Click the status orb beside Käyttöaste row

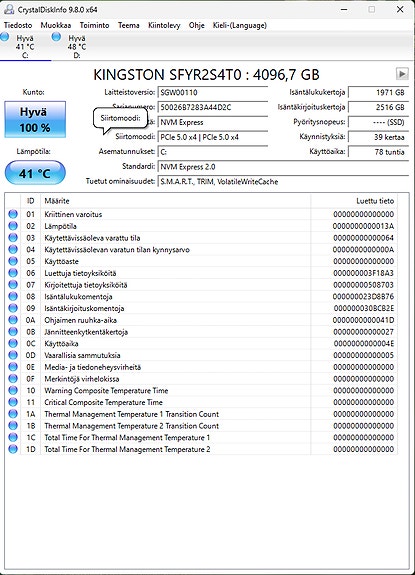13,261
